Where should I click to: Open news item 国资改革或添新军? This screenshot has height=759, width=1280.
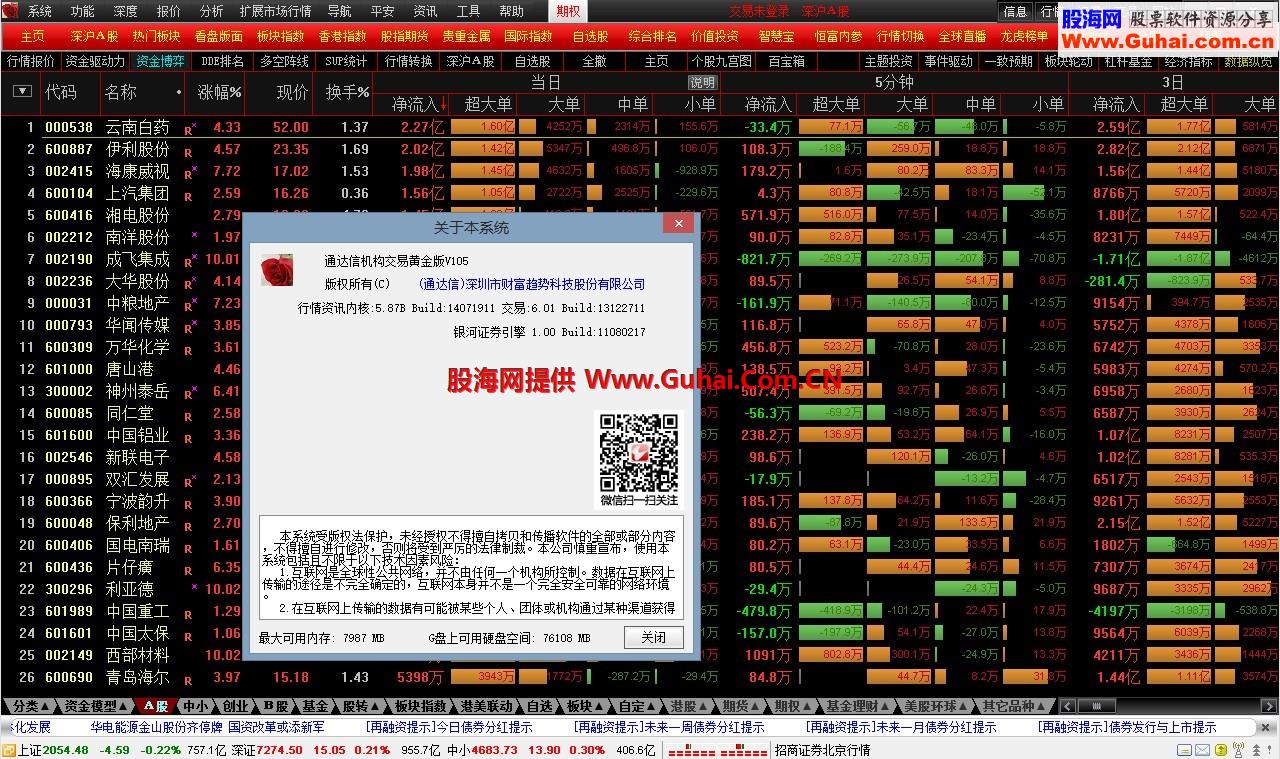click(x=276, y=727)
